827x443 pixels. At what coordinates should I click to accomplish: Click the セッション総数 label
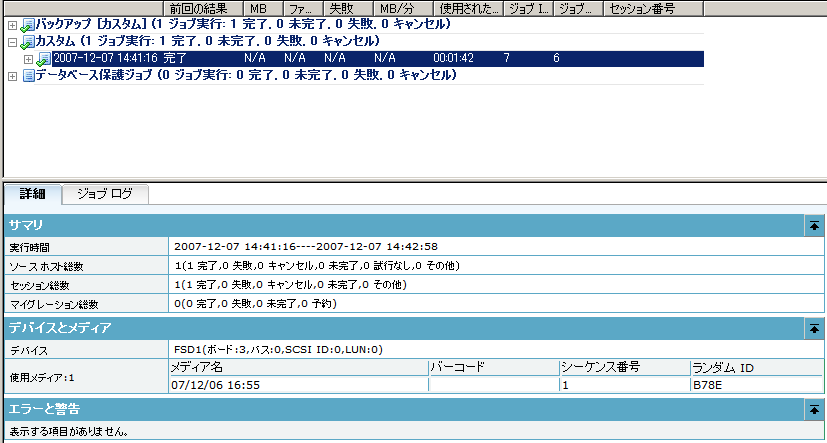(x=40, y=286)
